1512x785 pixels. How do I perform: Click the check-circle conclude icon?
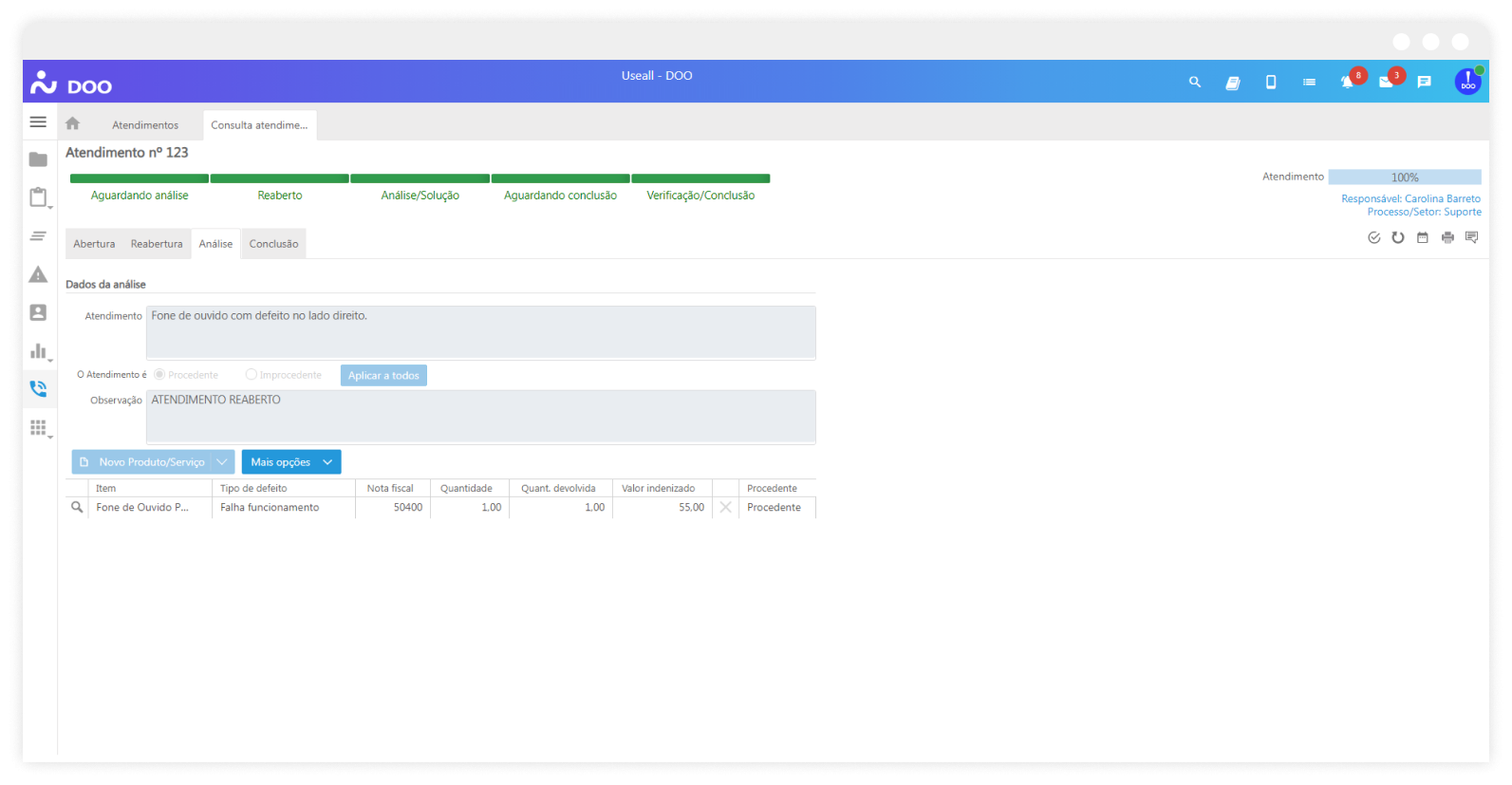pyautogui.click(x=1373, y=237)
